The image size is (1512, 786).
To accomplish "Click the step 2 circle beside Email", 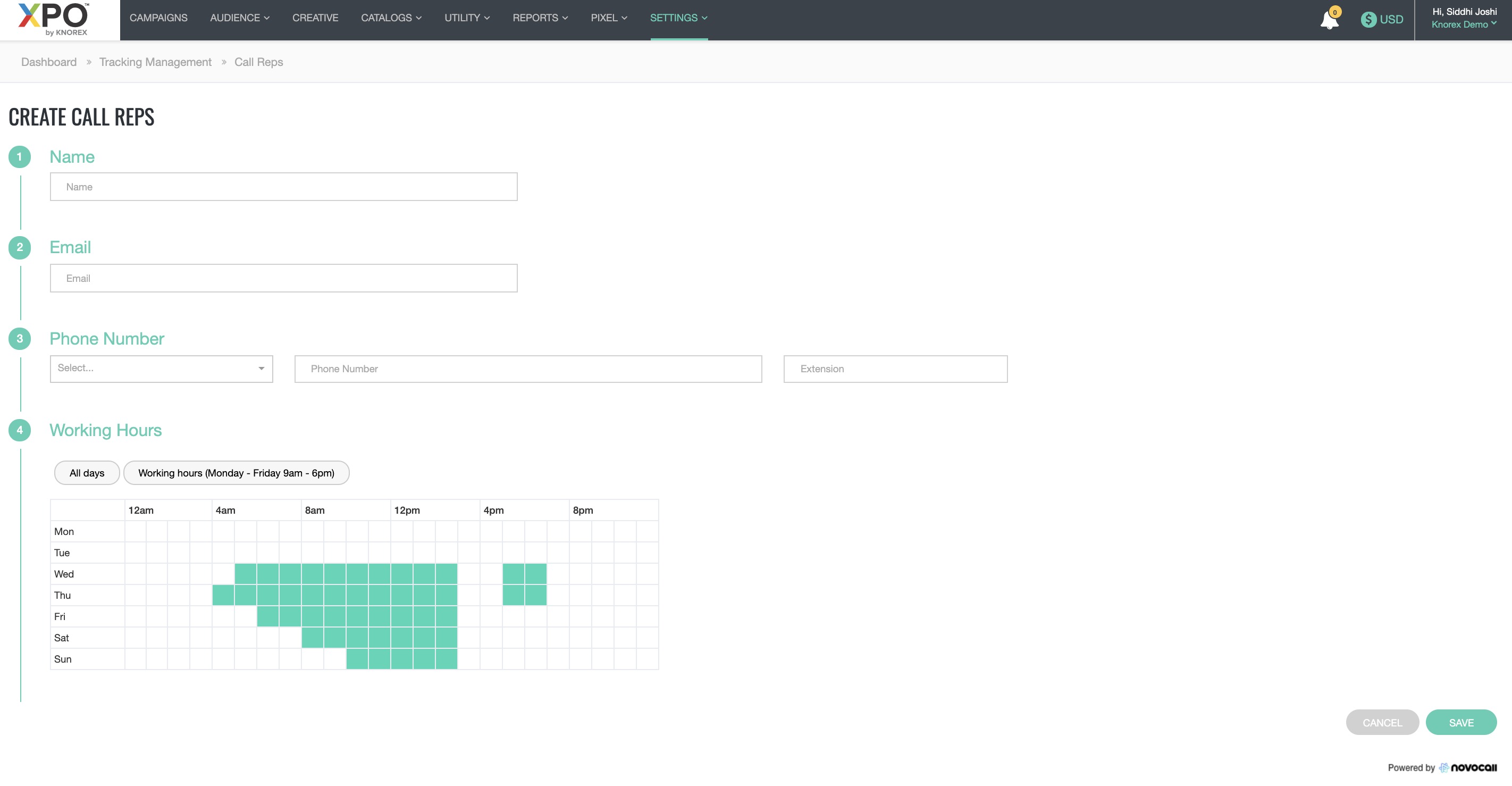I will coord(19,247).
